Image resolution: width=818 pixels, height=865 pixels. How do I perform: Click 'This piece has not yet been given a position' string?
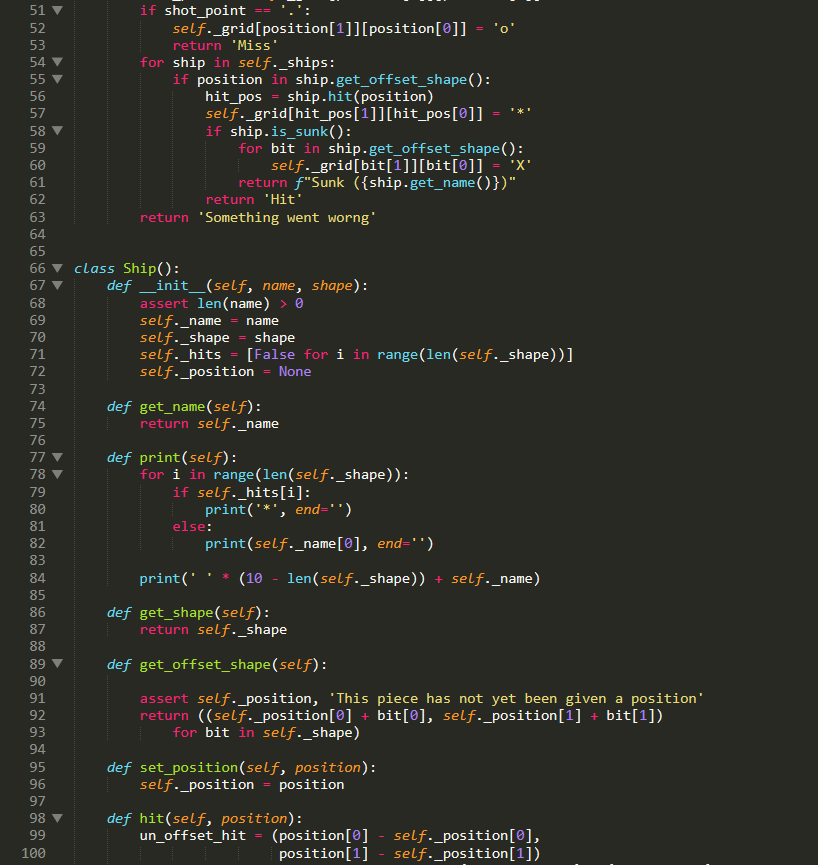pyautogui.click(x=516, y=698)
